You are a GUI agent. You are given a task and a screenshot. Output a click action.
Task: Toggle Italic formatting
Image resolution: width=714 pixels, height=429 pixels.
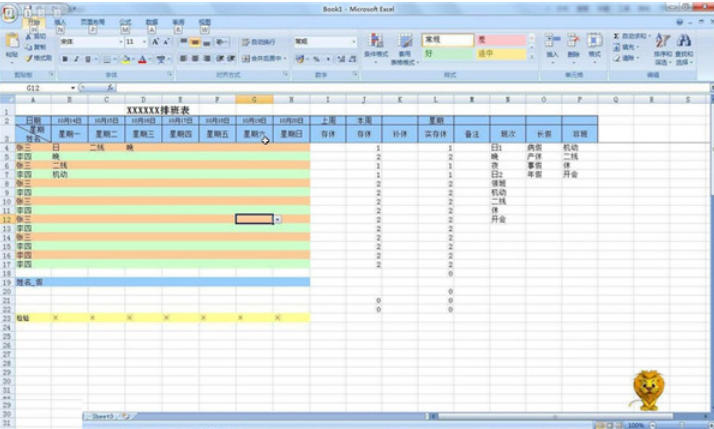tap(77, 59)
